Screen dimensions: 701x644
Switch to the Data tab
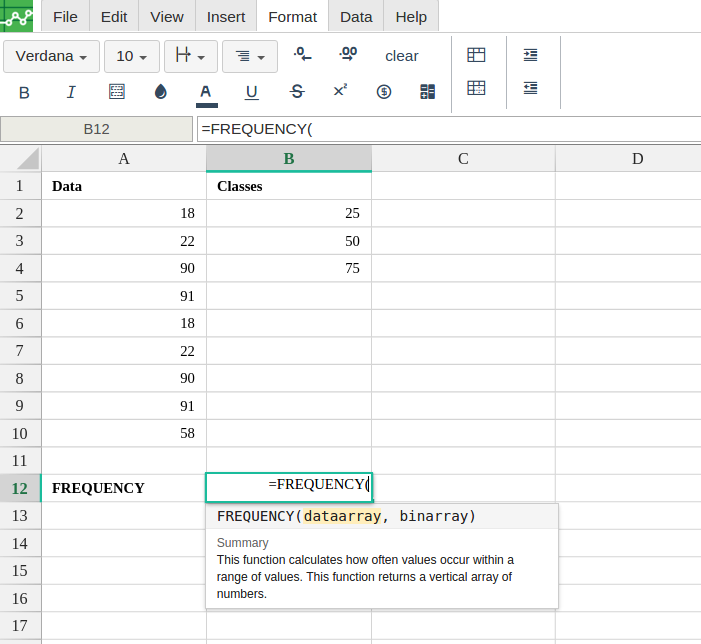pyautogui.click(x=356, y=17)
